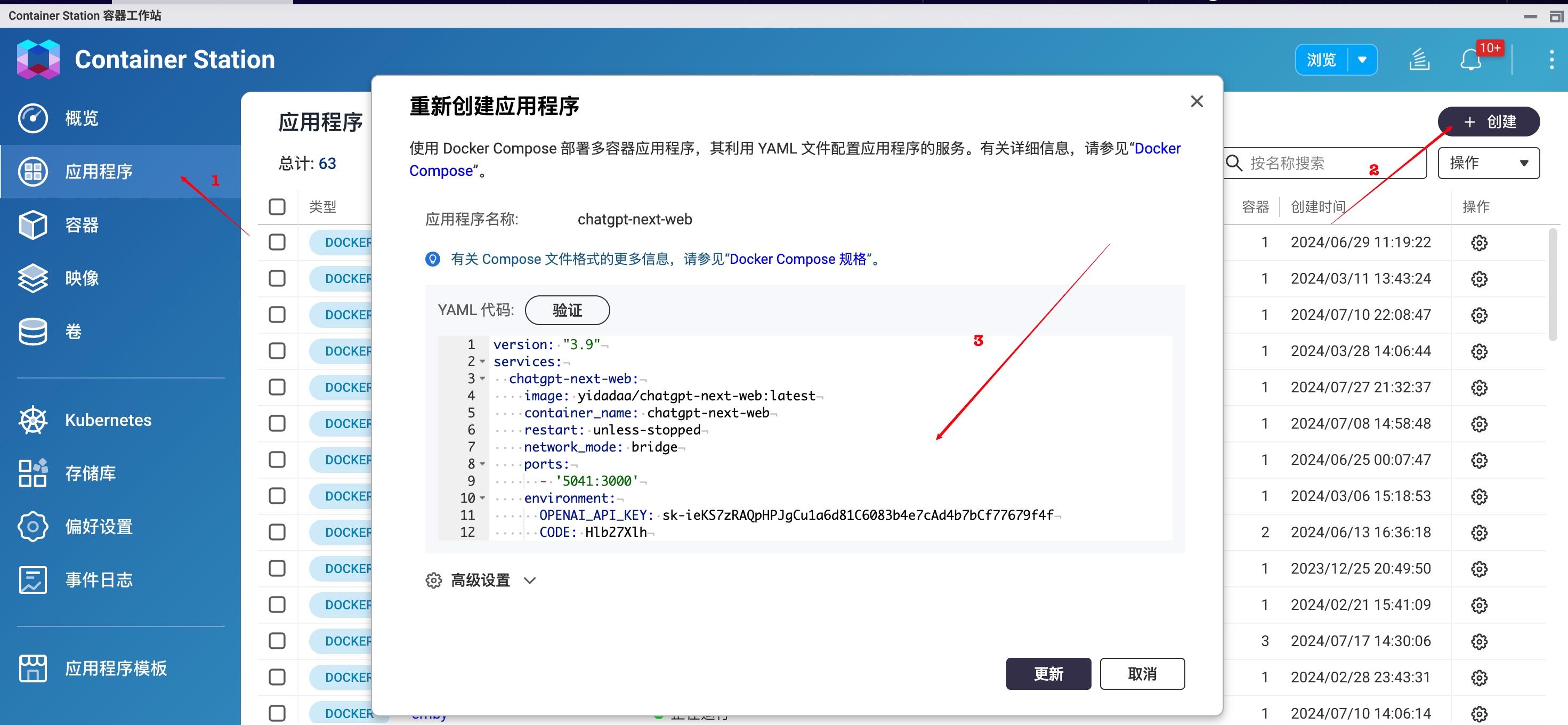Close the recreate application dialog
Image resolution: width=1568 pixels, height=725 pixels.
coord(1197,102)
